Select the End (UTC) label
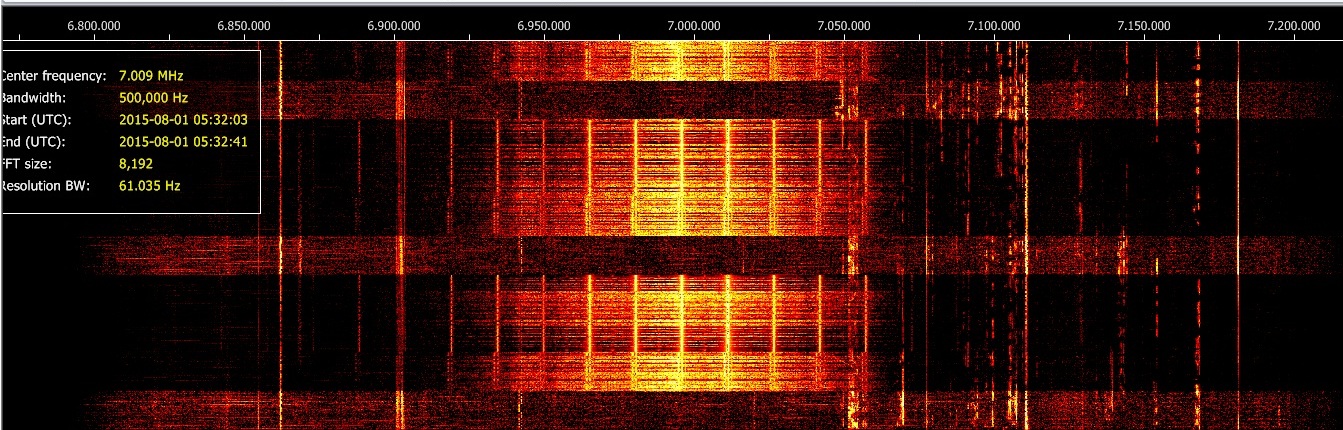1343x430 pixels. [x=33, y=142]
